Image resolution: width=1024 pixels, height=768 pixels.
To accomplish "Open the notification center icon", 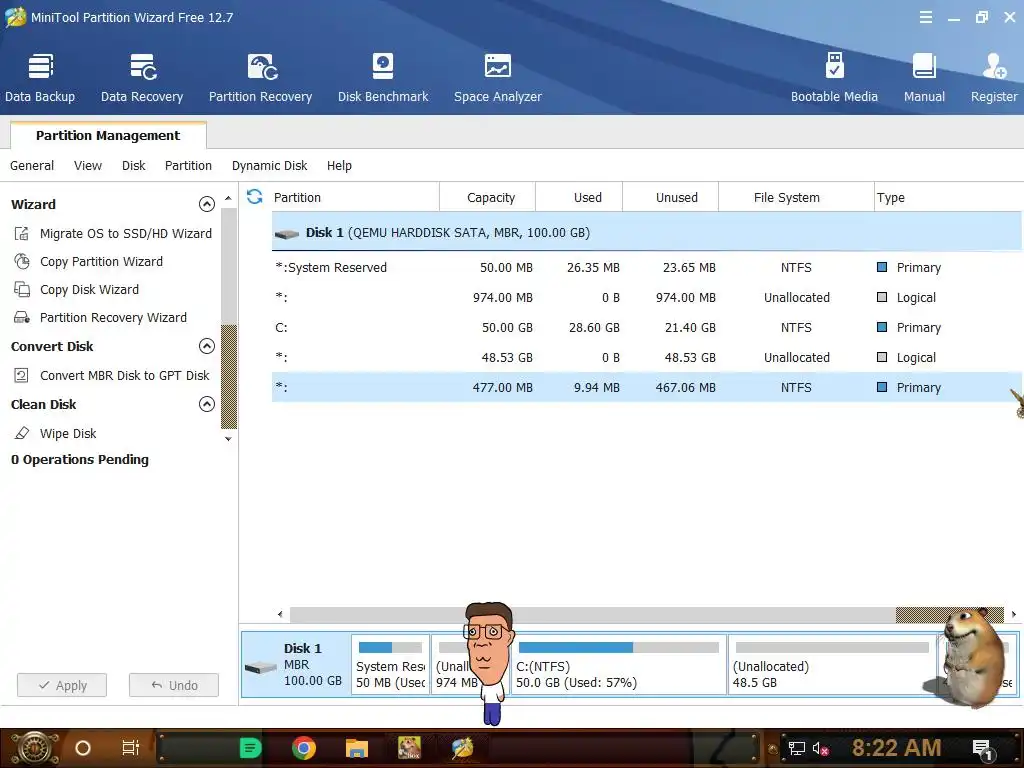I will 983,750.
